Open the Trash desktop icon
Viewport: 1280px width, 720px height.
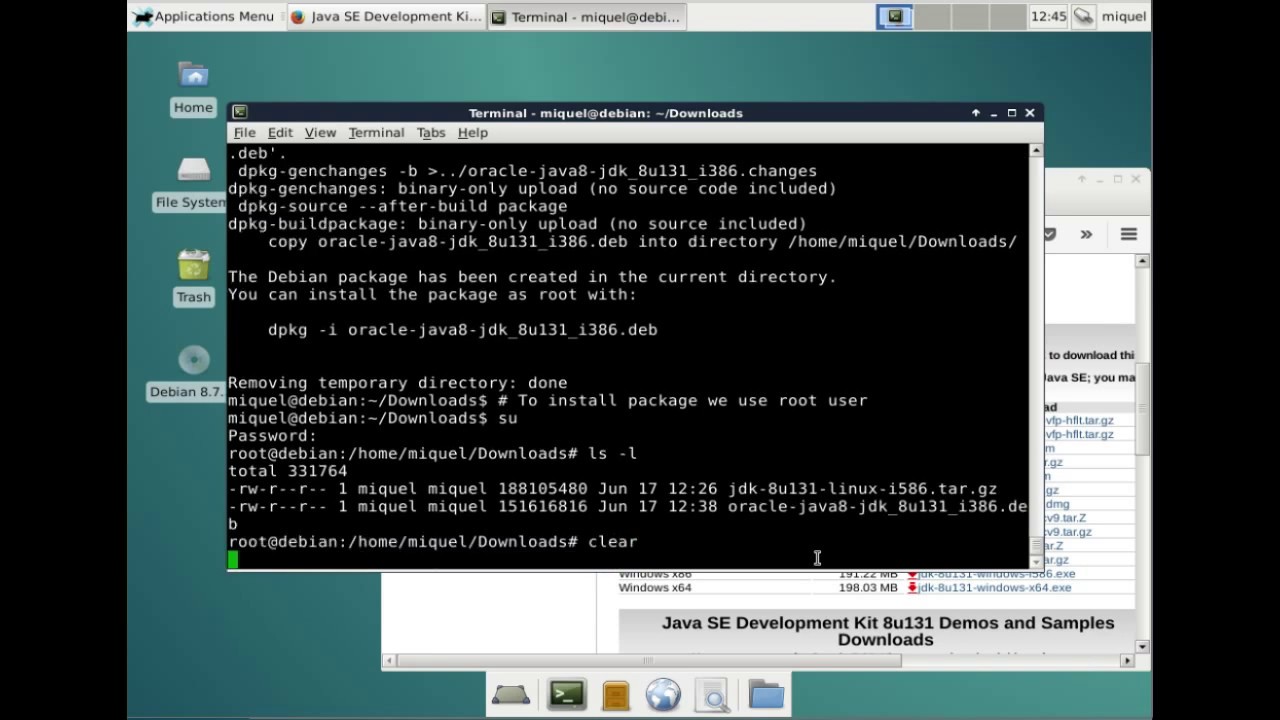click(x=193, y=278)
